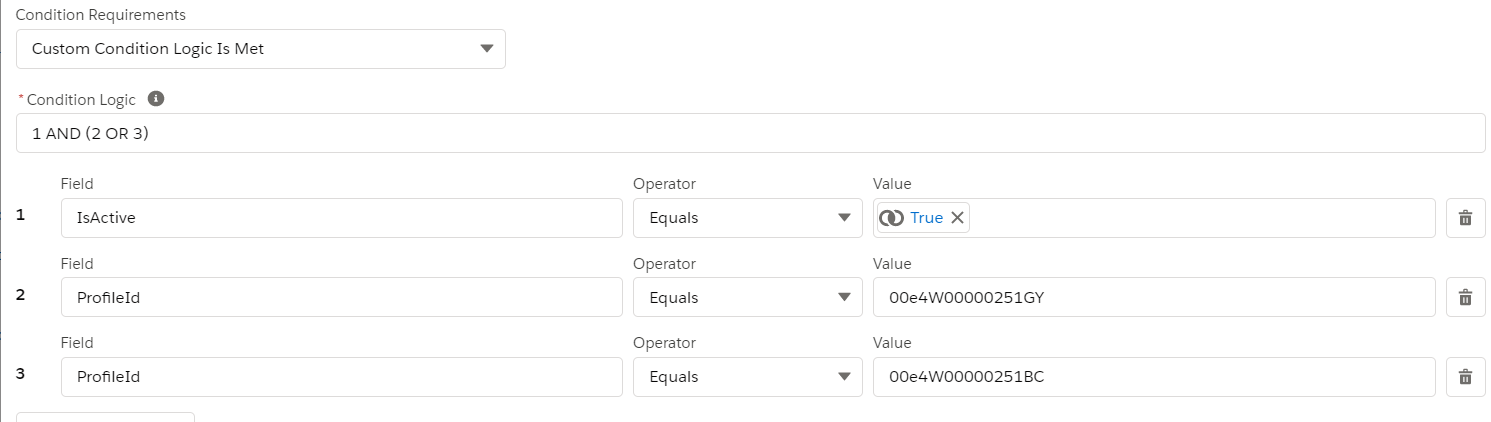Screen dimensions: 1491x422
Task: Focus the ProfileId field in row 3
Action: 340,377
